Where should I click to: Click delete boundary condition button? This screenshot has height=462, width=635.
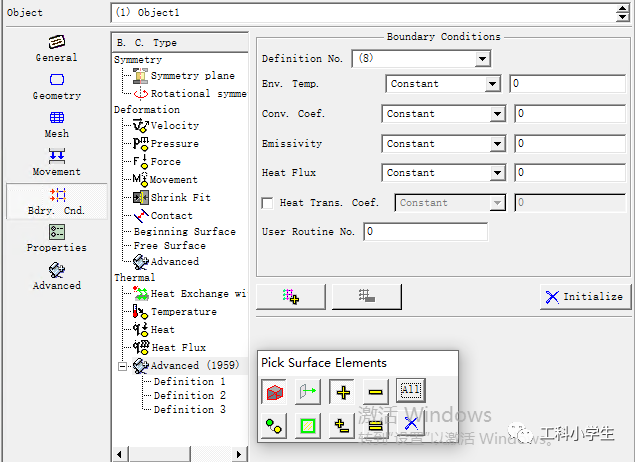pos(367,296)
